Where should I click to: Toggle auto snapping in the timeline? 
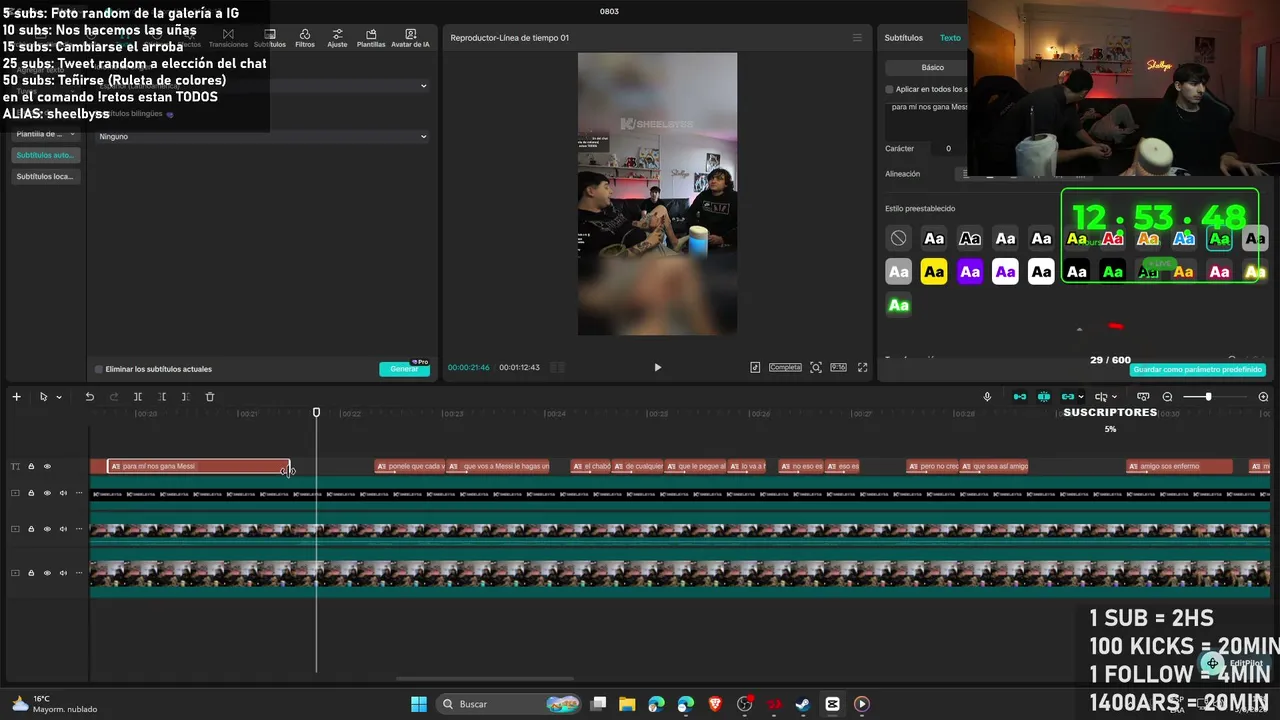point(1044,397)
